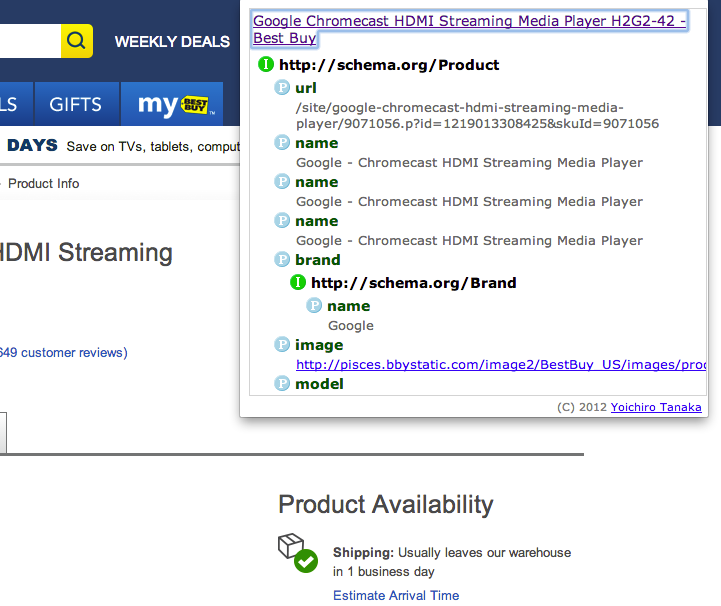Click the Product Info breadcrumb

[x=43, y=183]
